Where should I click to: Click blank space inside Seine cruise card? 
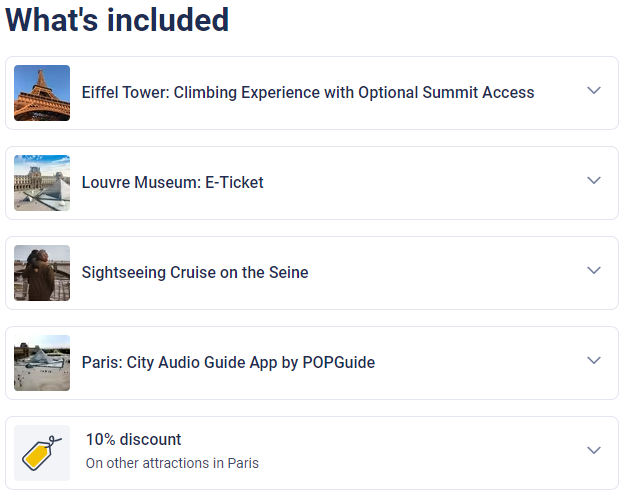440,273
